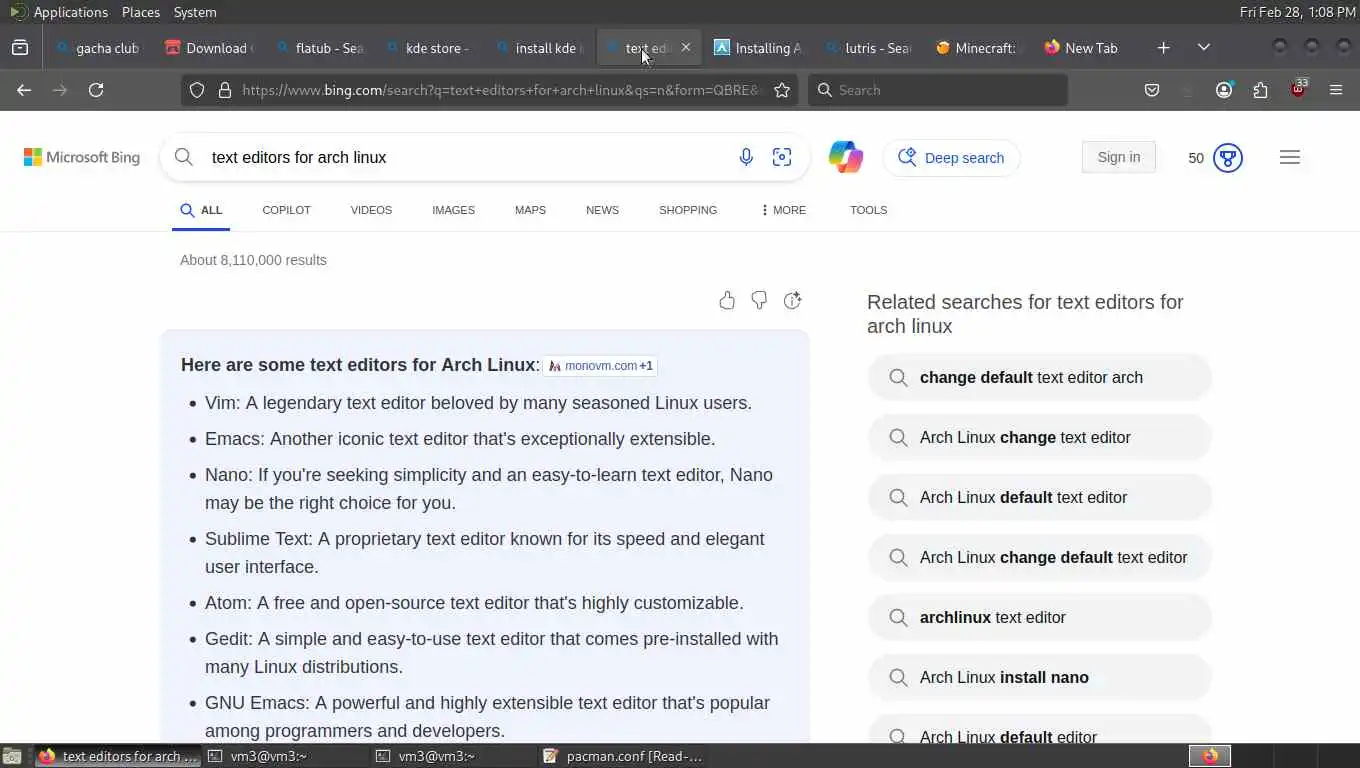Select the IMAGES results tab
This screenshot has height=768, width=1360.
click(453, 210)
